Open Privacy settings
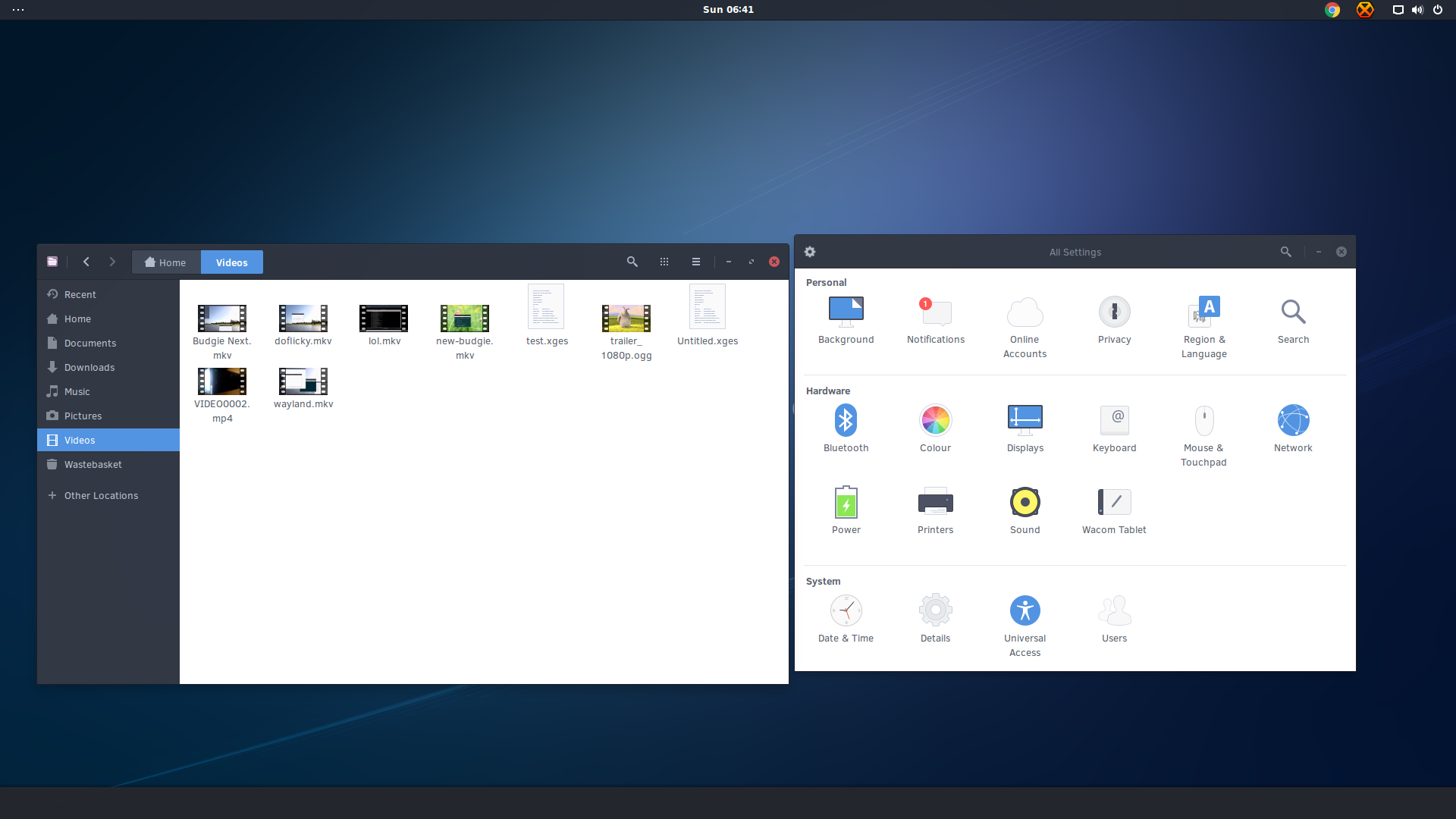1456x819 pixels. (1114, 321)
